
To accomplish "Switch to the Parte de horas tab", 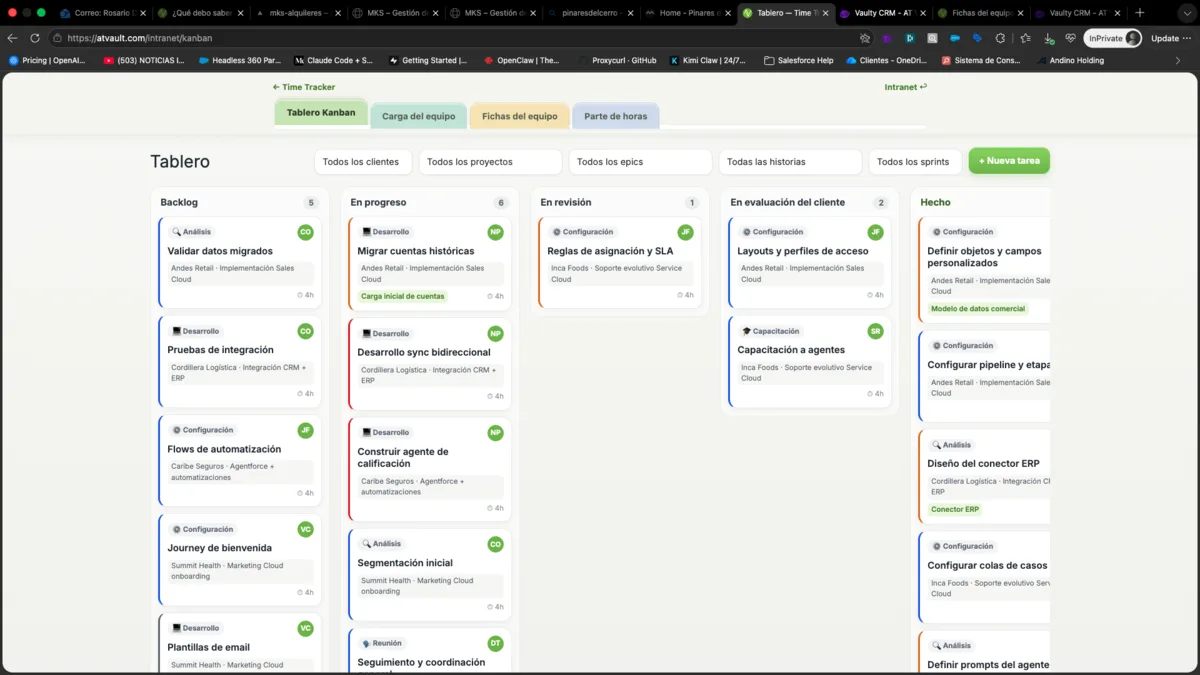I will [x=615, y=116].
